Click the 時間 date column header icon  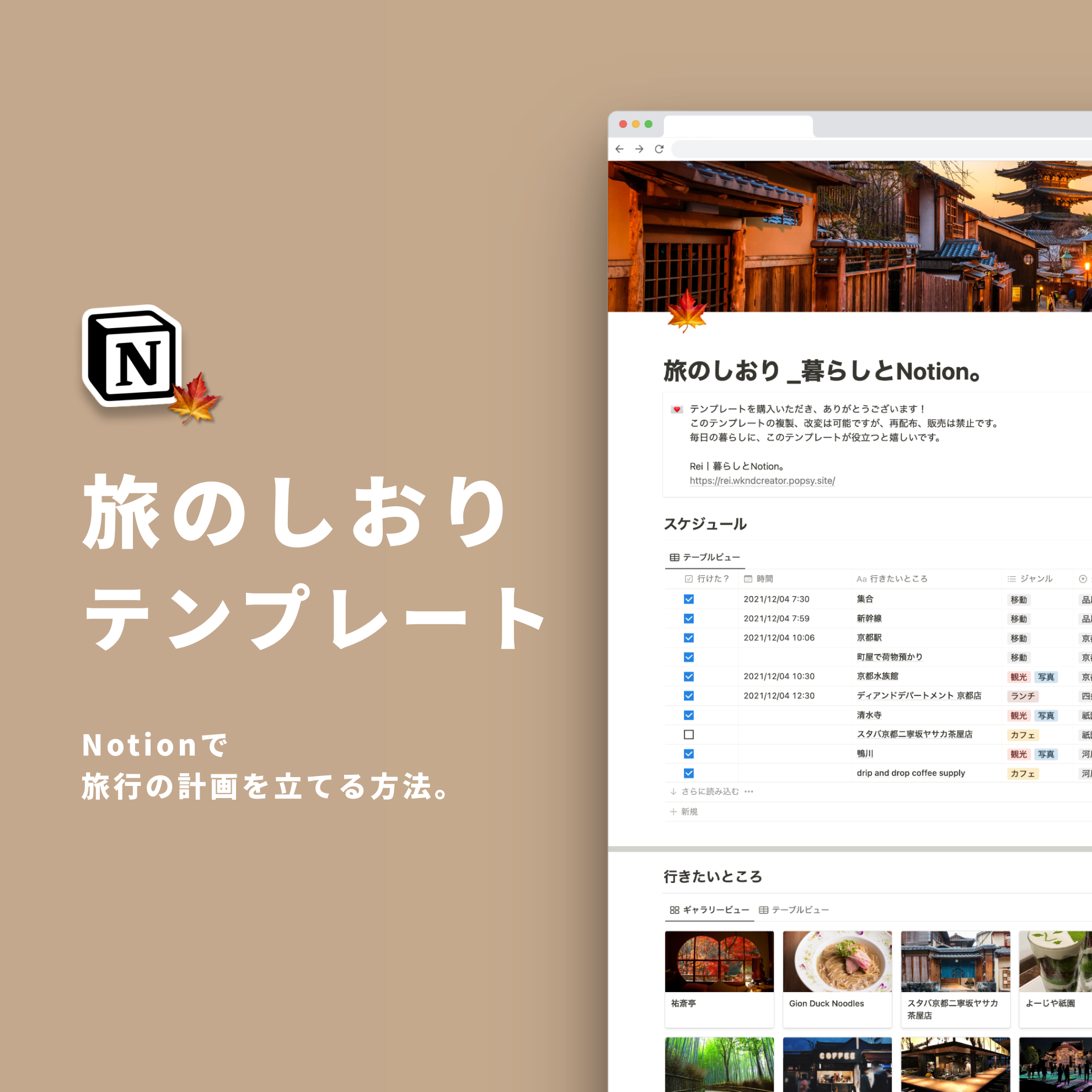(x=748, y=579)
